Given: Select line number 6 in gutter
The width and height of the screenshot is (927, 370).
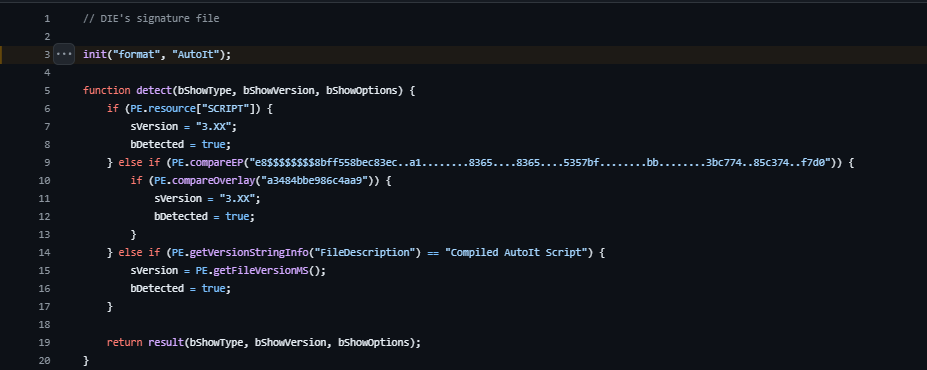Looking at the screenshot, I should 47,109.
